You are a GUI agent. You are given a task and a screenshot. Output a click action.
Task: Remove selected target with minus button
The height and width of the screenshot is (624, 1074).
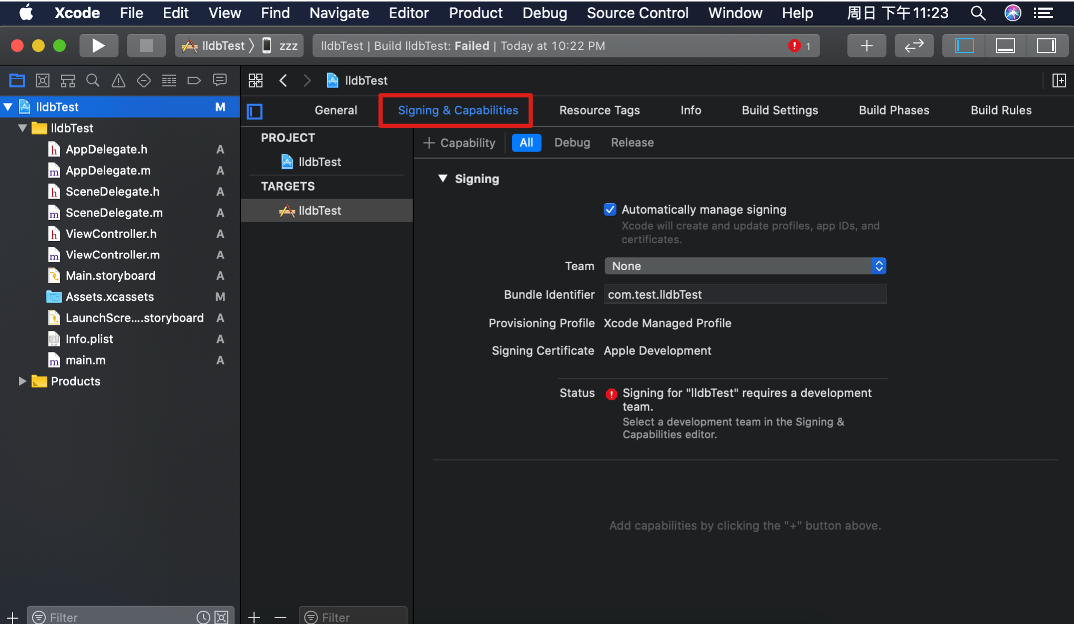coord(280,617)
